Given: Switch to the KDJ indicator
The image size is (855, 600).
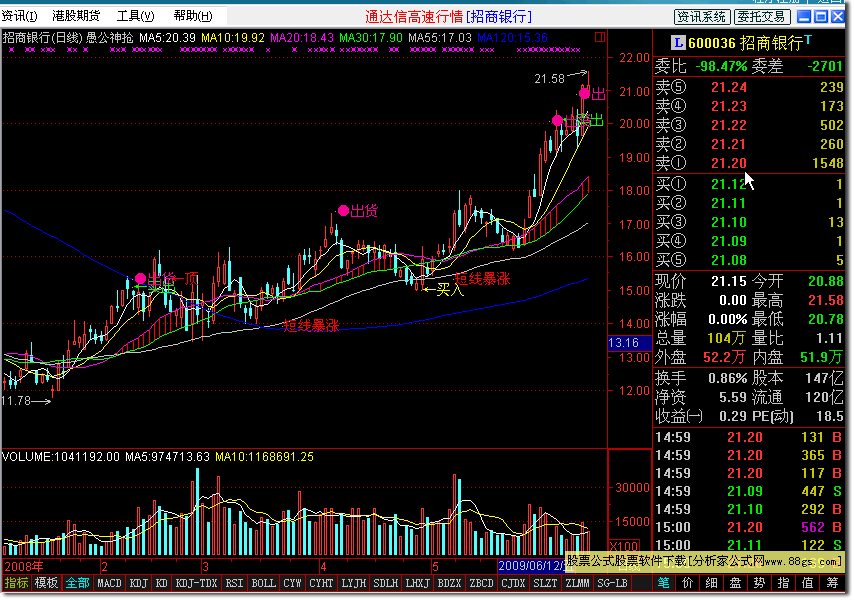Looking at the screenshot, I should click(139, 583).
